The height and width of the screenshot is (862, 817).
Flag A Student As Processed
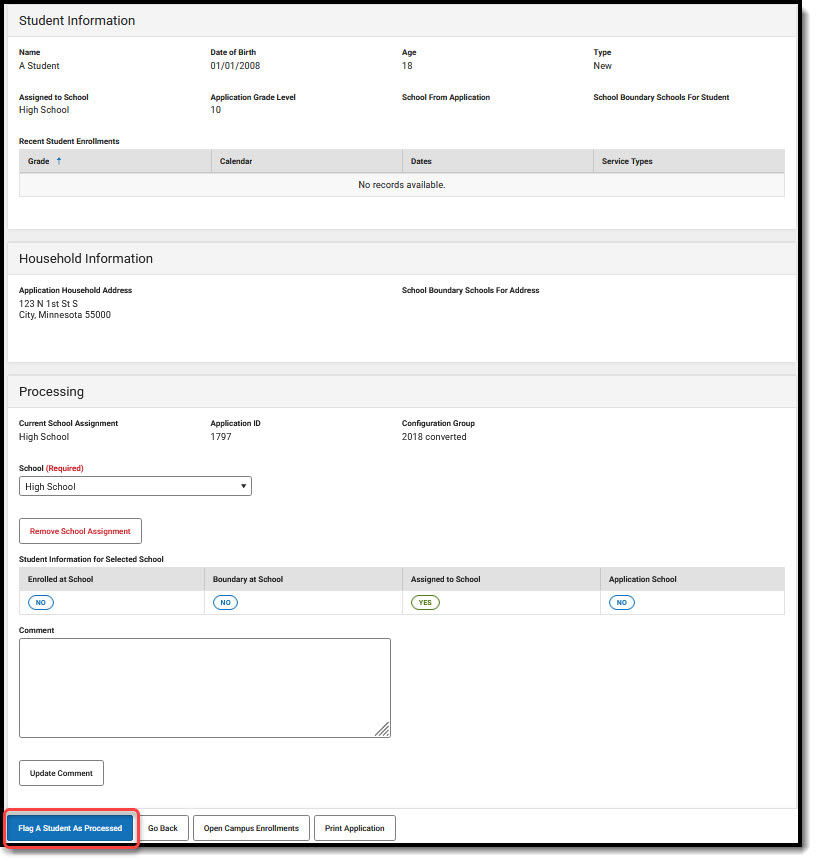[70, 828]
